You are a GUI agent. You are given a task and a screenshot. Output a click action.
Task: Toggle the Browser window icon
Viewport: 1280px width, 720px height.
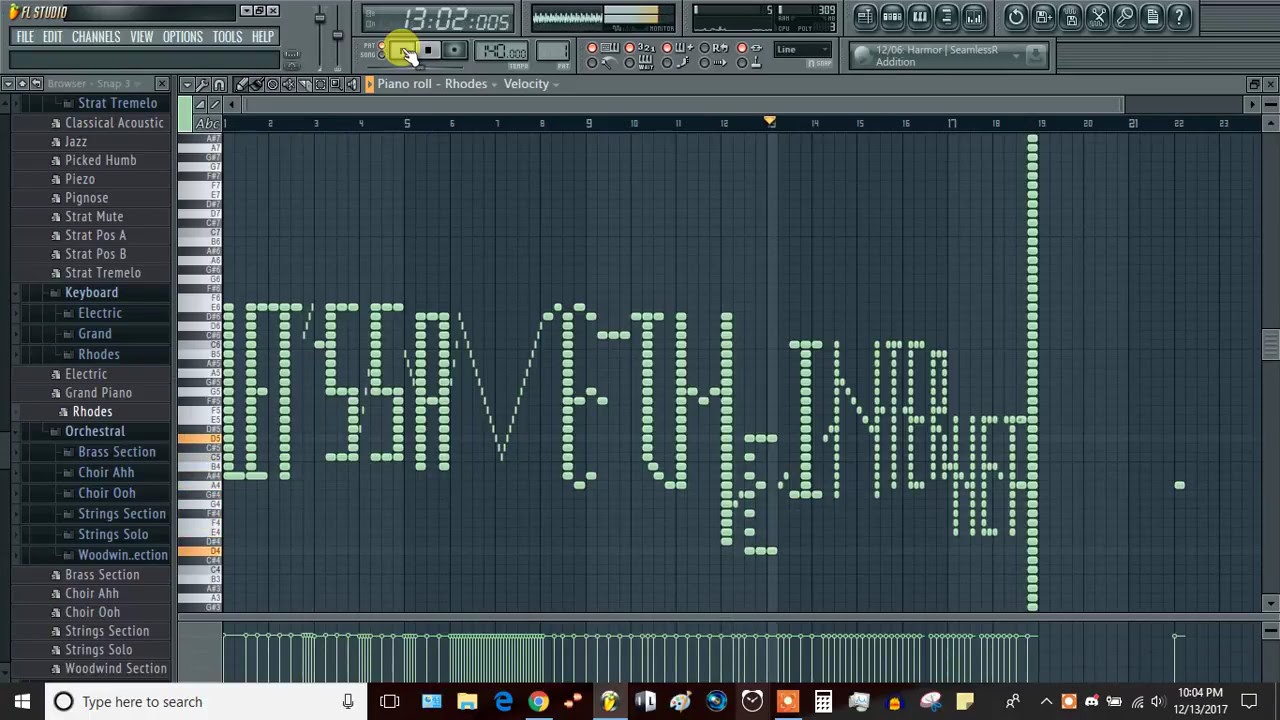pos(946,17)
